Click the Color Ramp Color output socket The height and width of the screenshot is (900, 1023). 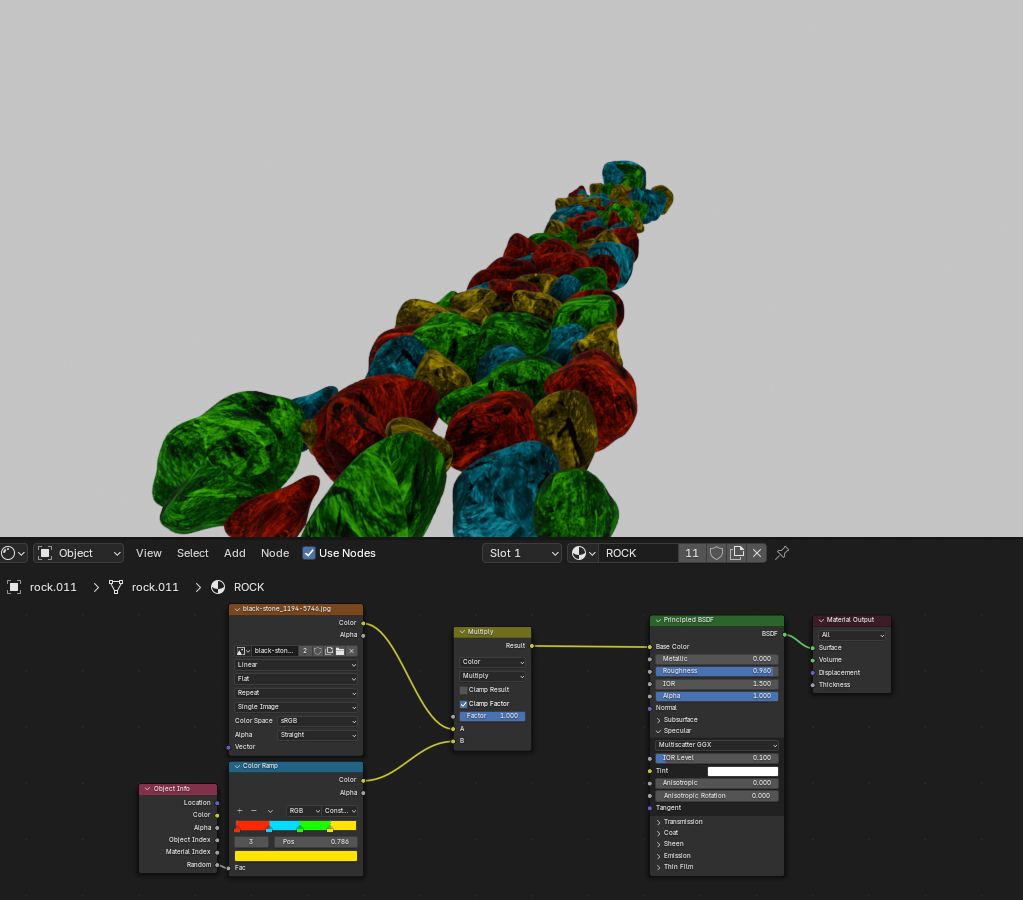[x=363, y=780]
